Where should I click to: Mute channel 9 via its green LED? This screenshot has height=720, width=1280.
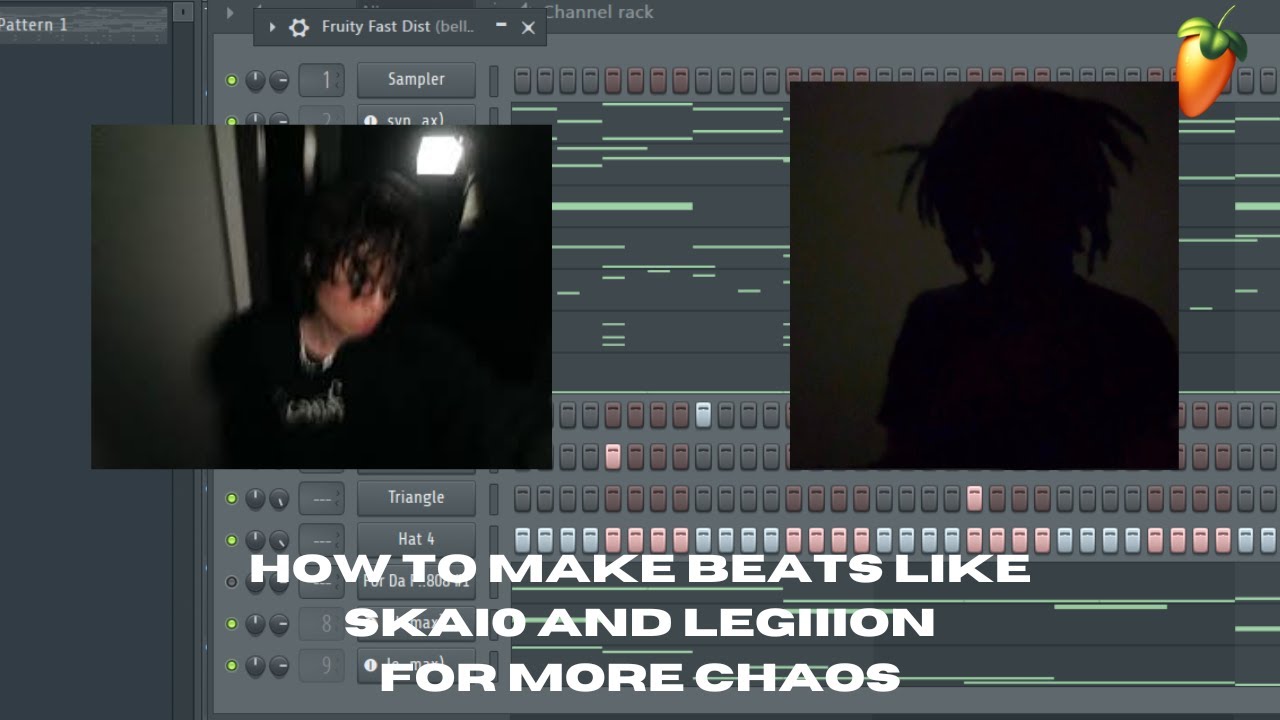click(232, 665)
